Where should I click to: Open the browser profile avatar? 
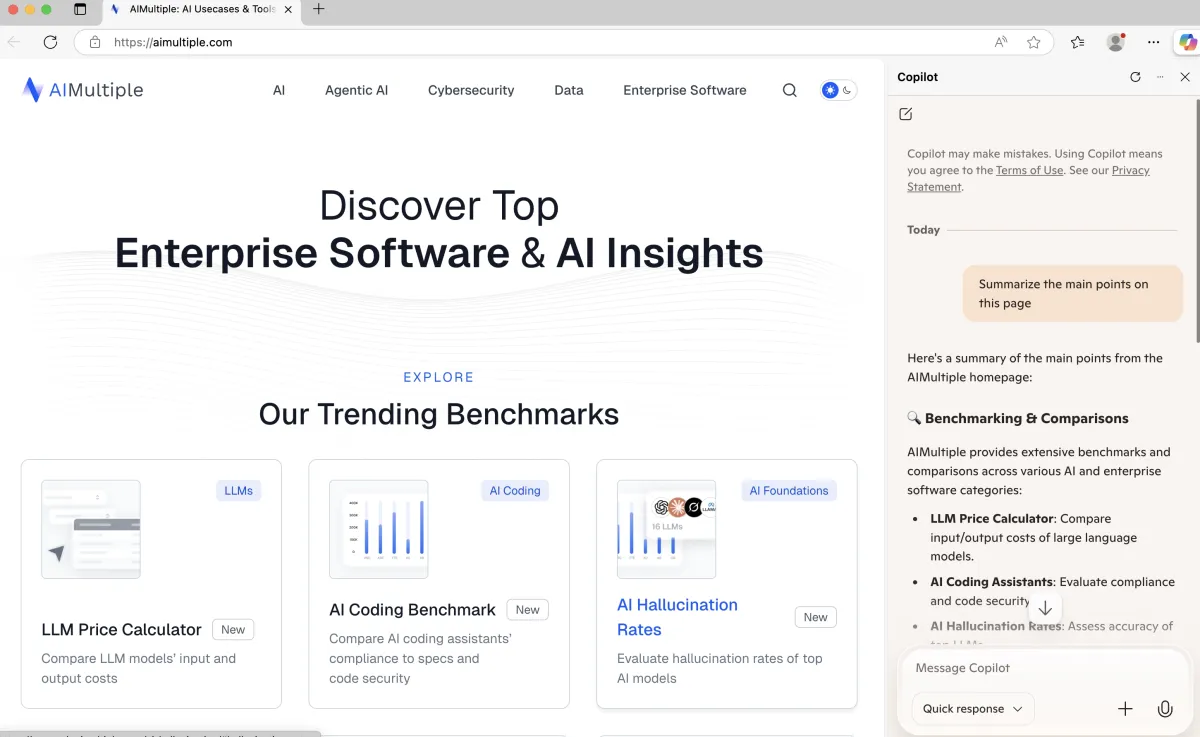(1116, 42)
